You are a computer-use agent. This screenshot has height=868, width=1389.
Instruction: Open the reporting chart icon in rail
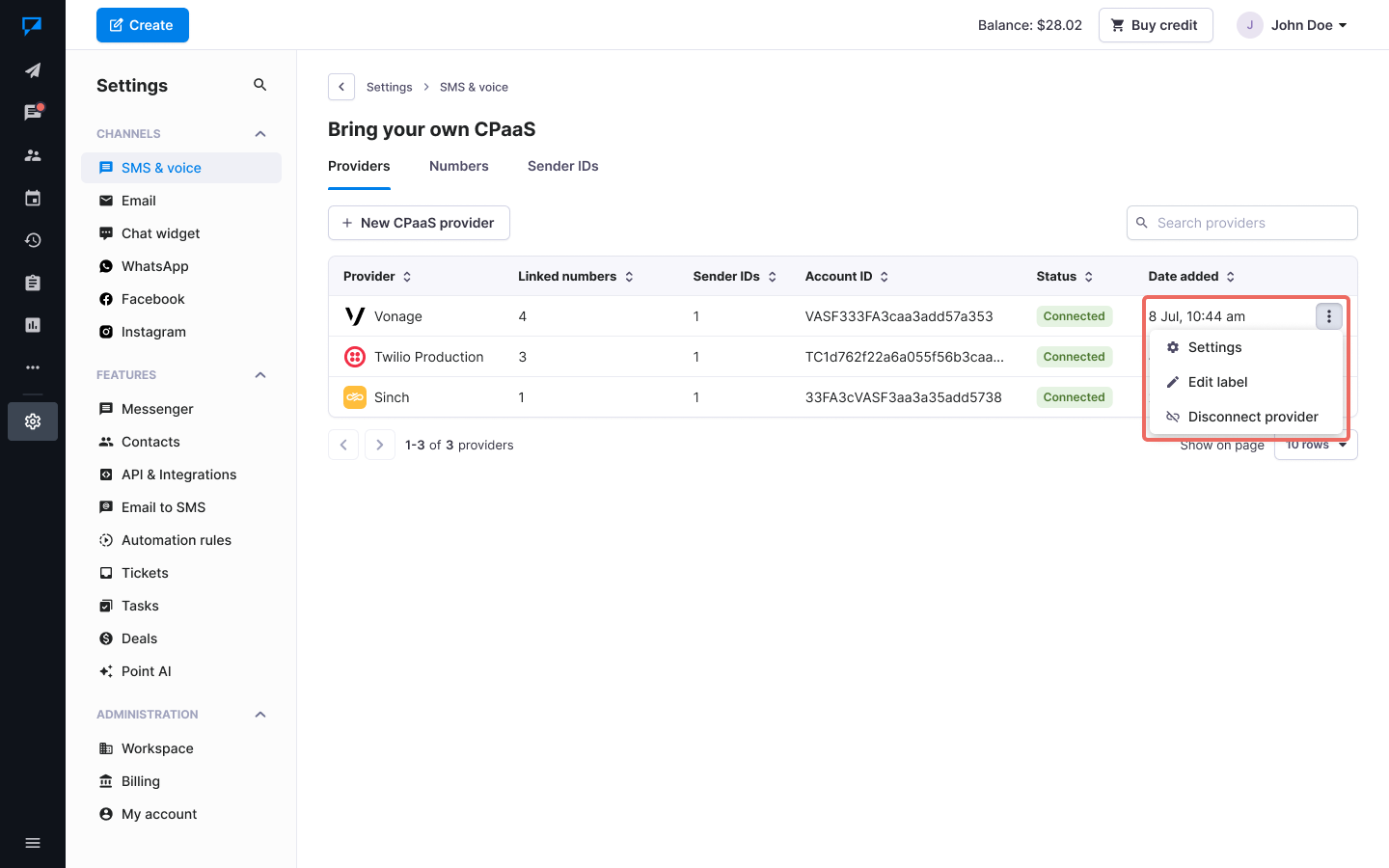pyautogui.click(x=33, y=325)
